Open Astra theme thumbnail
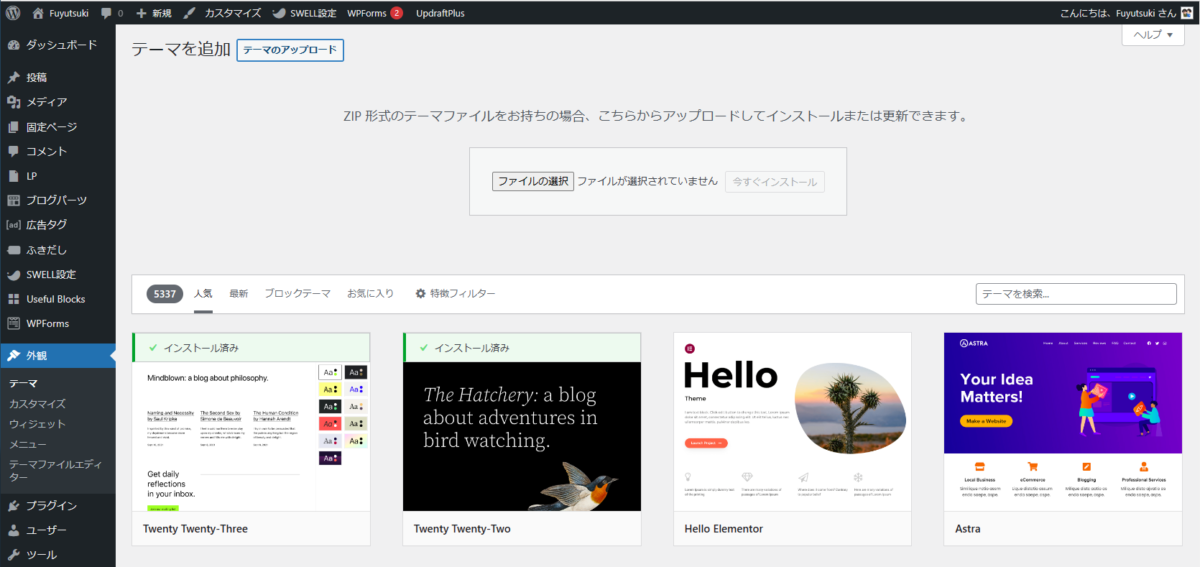 (x=1064, y=422)
